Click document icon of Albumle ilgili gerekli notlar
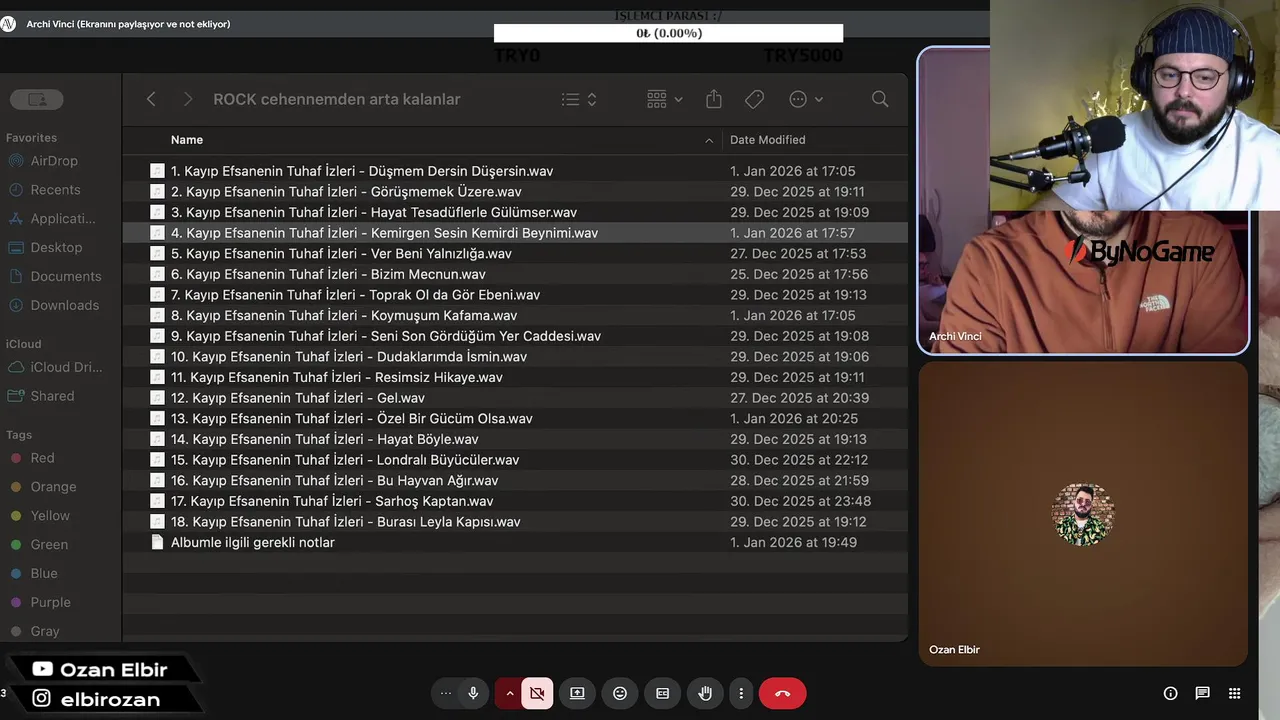This screenshot has height=720, width=1280. pos(157,542)
